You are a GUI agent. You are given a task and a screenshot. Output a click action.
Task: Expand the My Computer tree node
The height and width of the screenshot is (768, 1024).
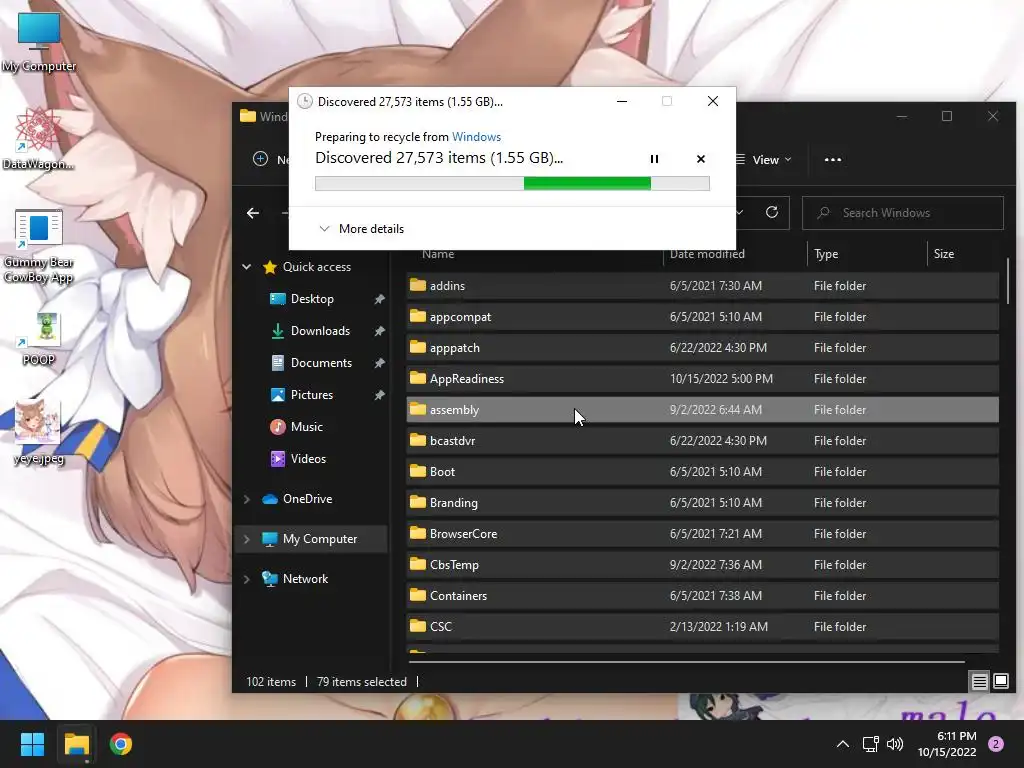coord(247,539)
